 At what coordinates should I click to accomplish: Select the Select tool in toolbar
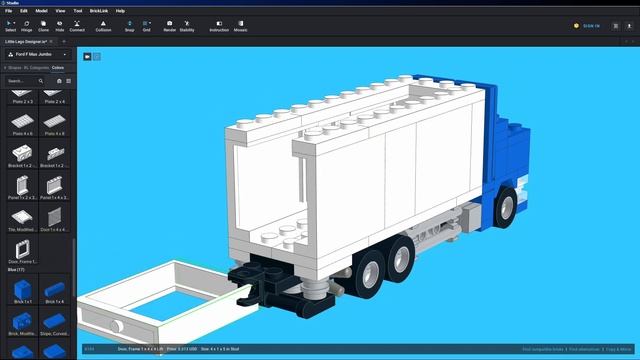10,26
